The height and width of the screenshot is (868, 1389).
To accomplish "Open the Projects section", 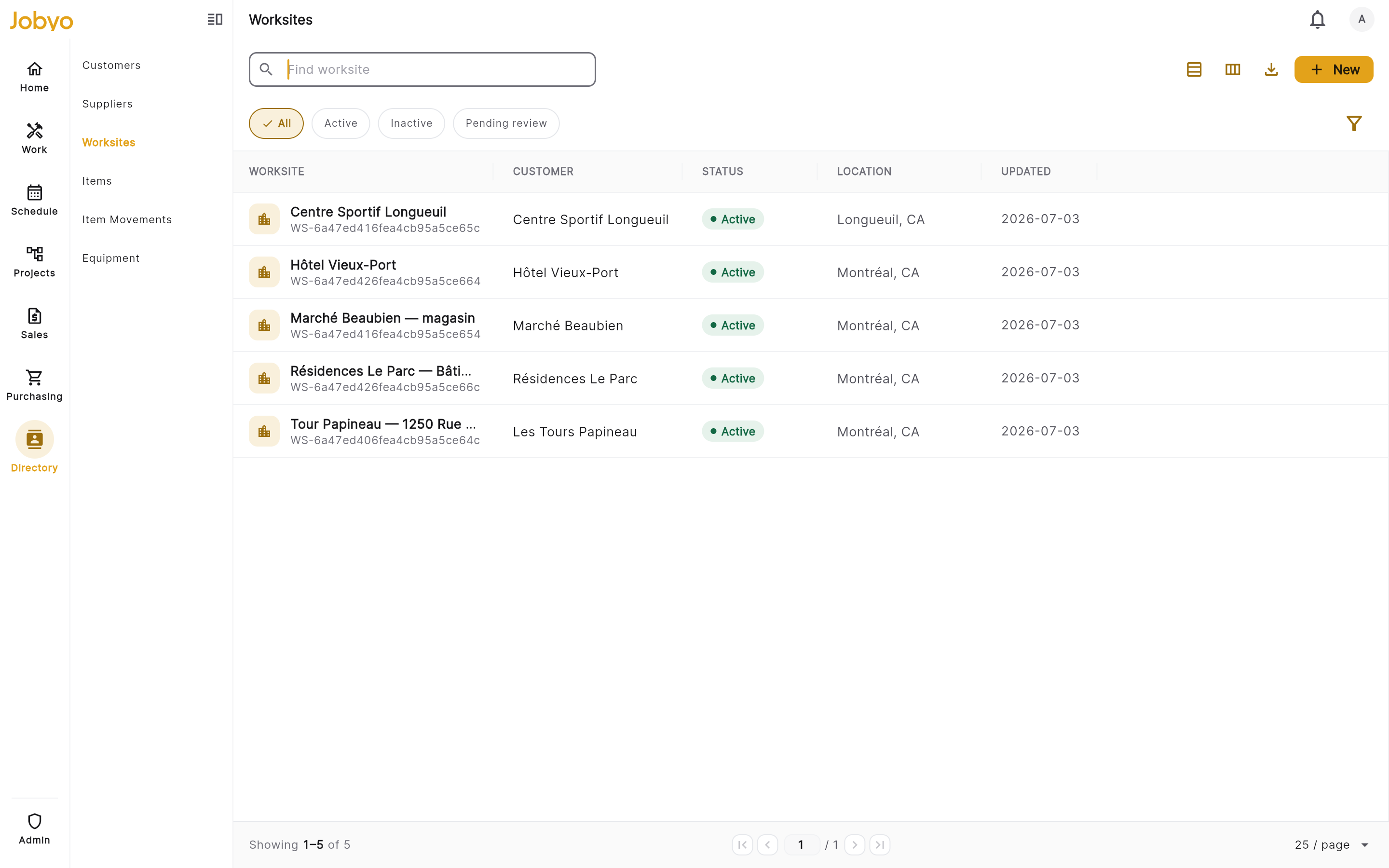I will click(34, 262).
